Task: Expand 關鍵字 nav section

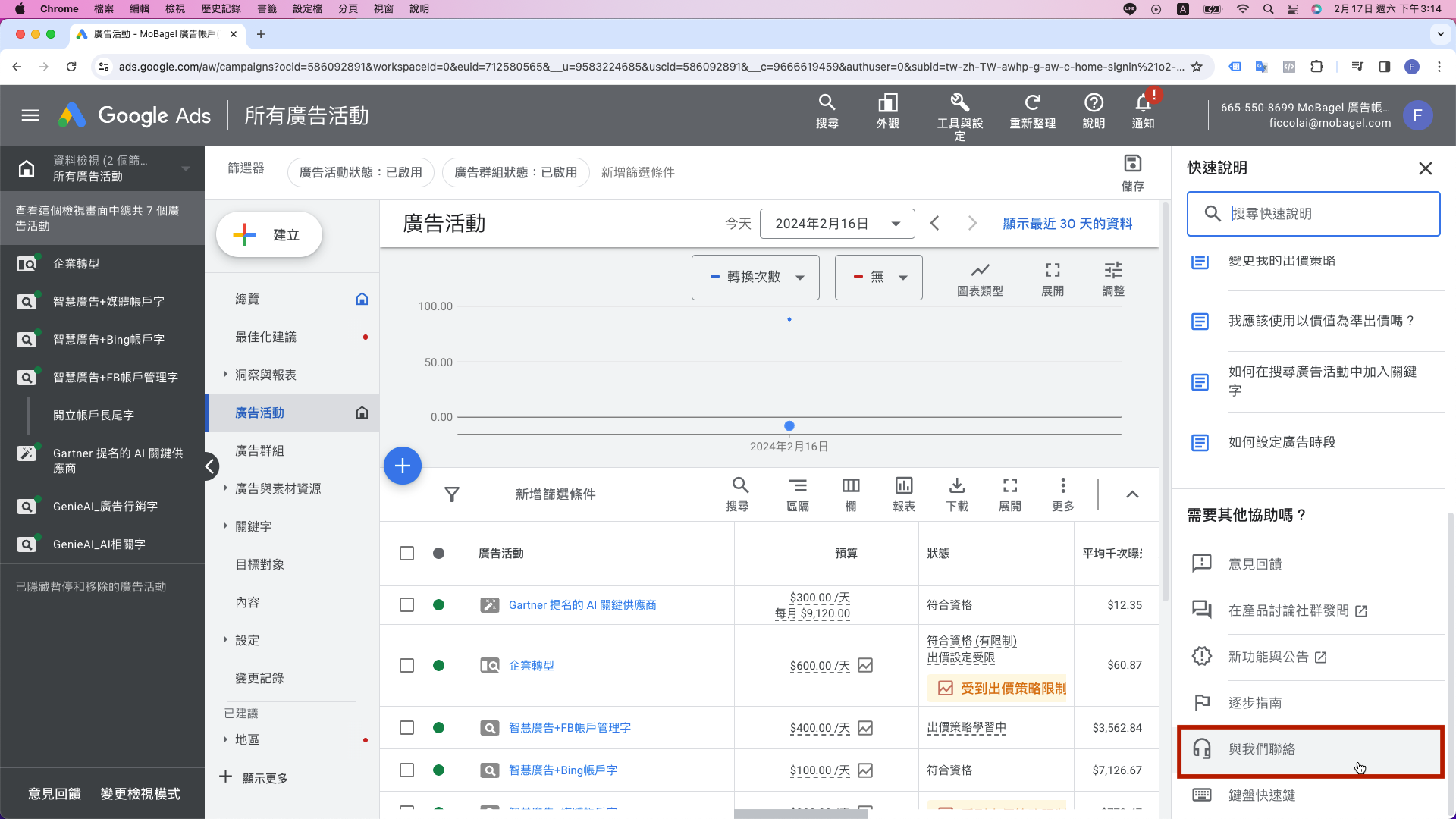Action: pos(225,526)
